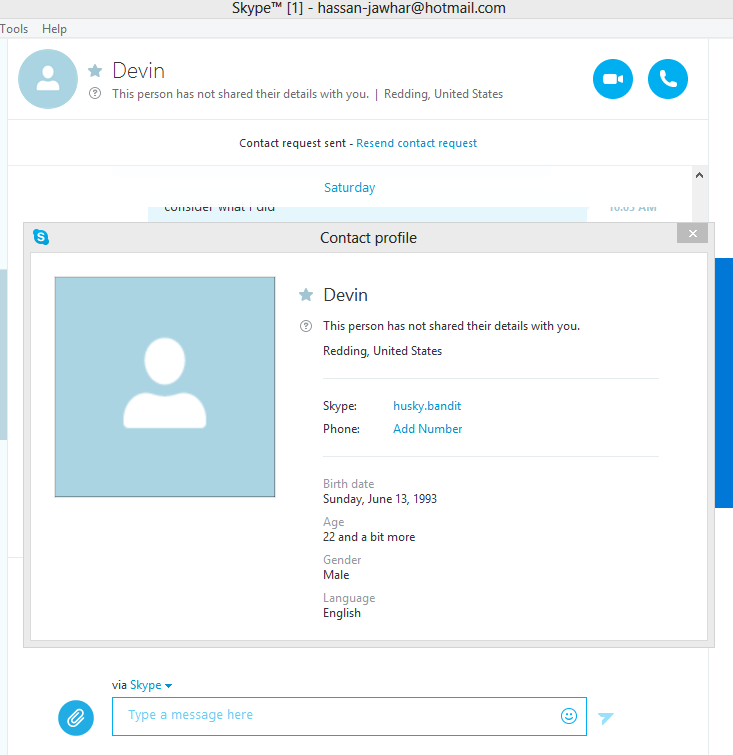Click the send message arrow icon
The image size is (733, 755).
pos(605,718)
